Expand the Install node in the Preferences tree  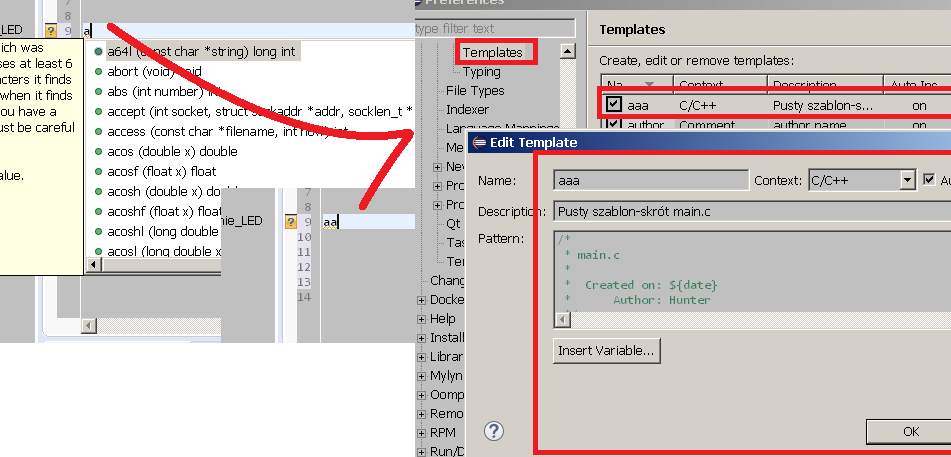(422, 338)
